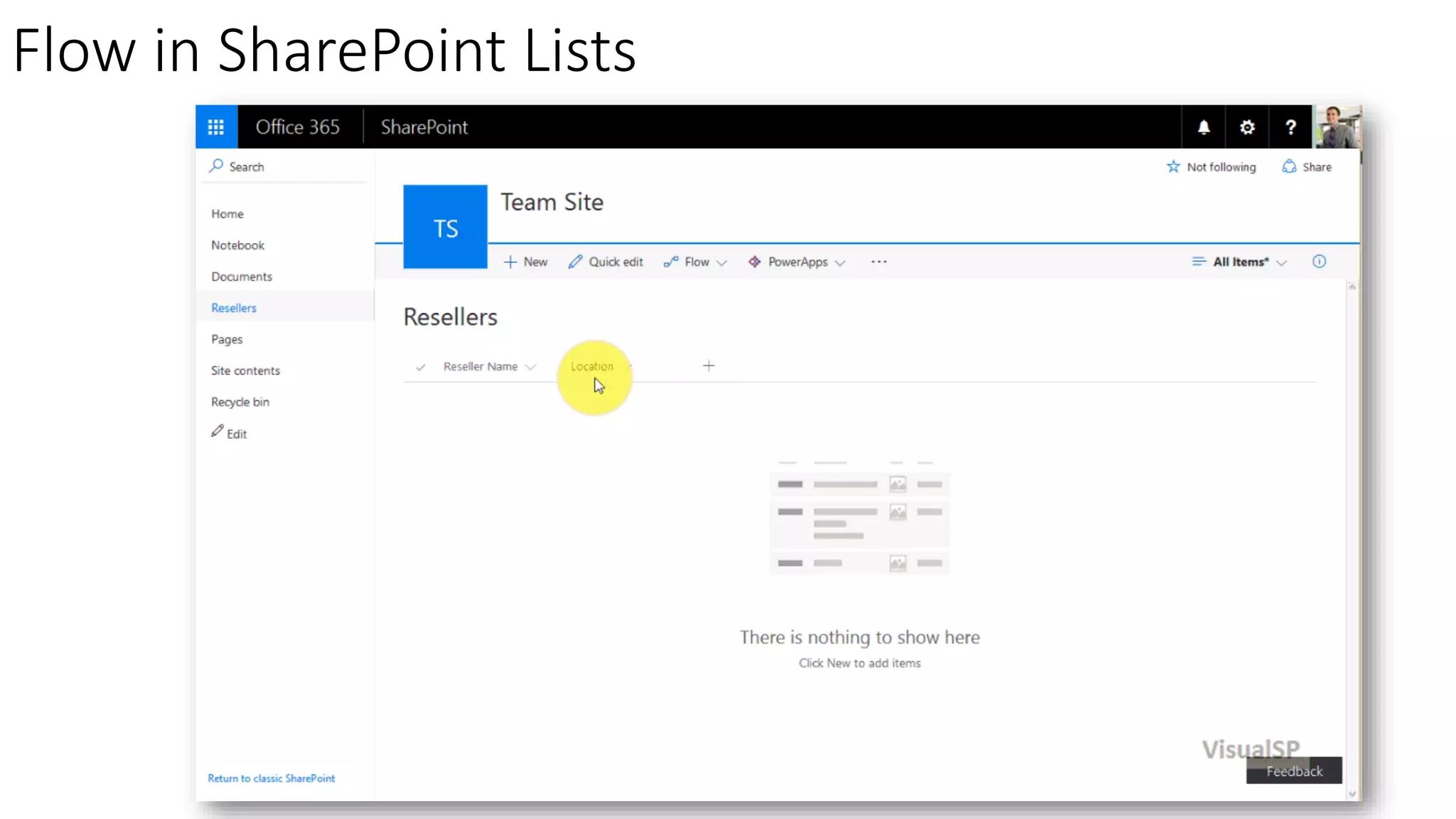Click the Feedback button
Viewport: 1456px width, 819px height.
pyautogui.click(x=1294, y=771)
